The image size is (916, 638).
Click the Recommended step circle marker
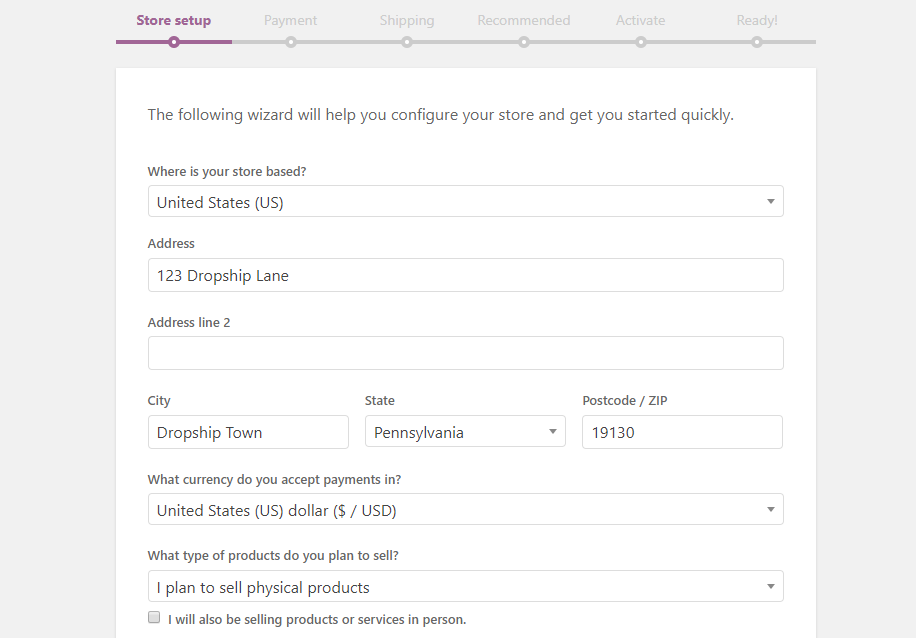[x=524, y=42]
